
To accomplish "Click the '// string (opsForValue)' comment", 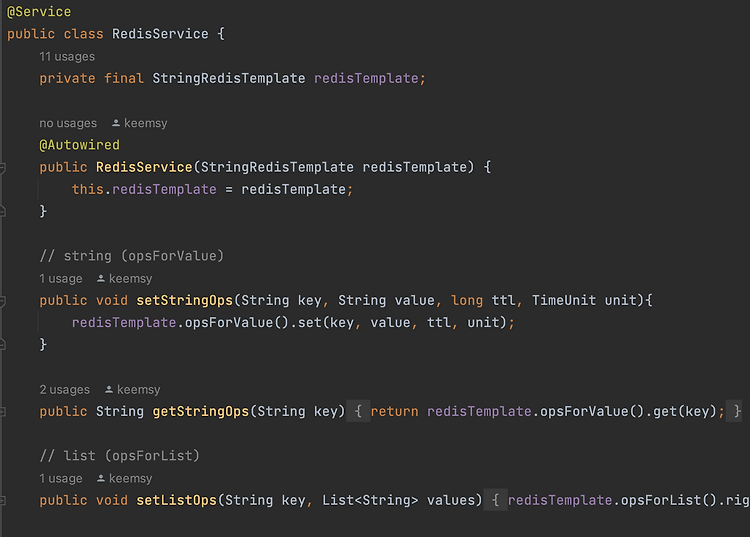I will 132,256.
